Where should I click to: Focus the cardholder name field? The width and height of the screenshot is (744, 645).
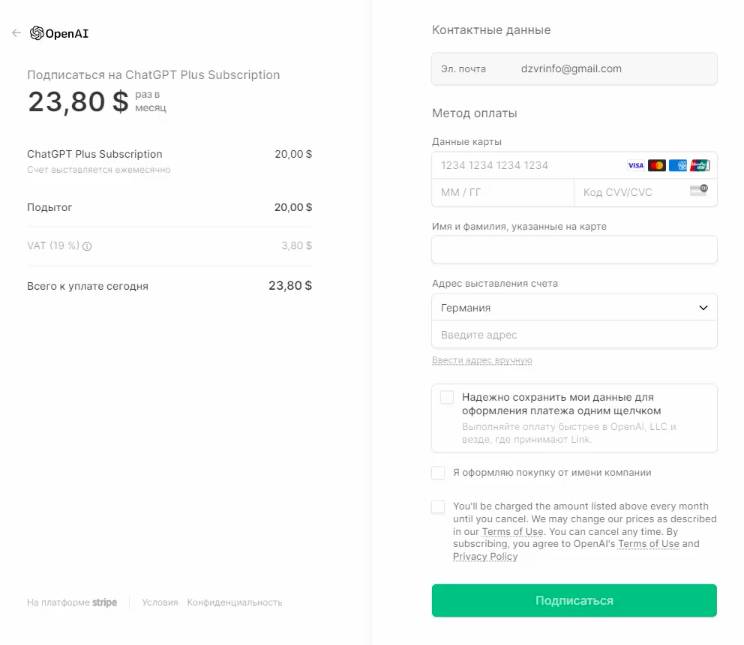tap(574, 249)
